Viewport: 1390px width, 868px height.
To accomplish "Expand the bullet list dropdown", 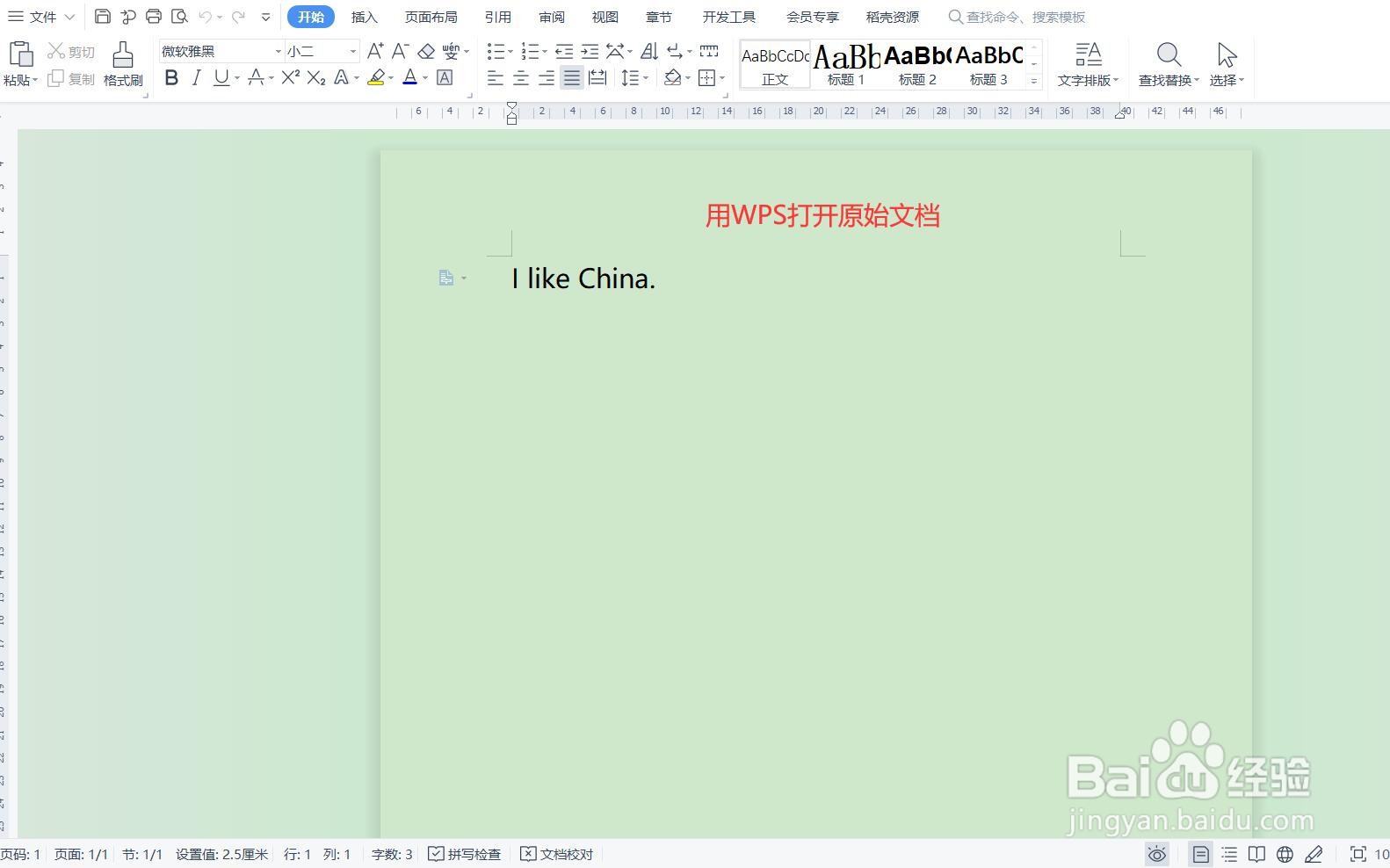I will click(510, 51).
